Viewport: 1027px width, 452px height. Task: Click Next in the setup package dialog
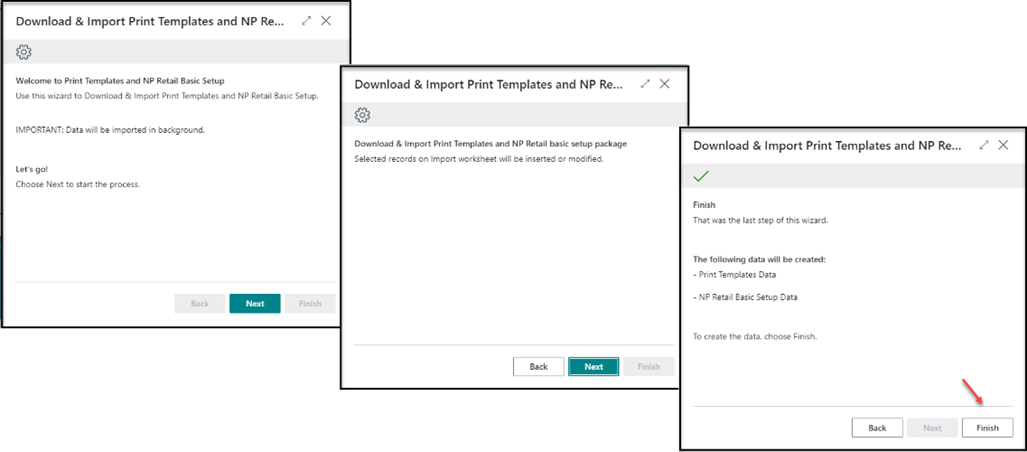tap(593, 367)
